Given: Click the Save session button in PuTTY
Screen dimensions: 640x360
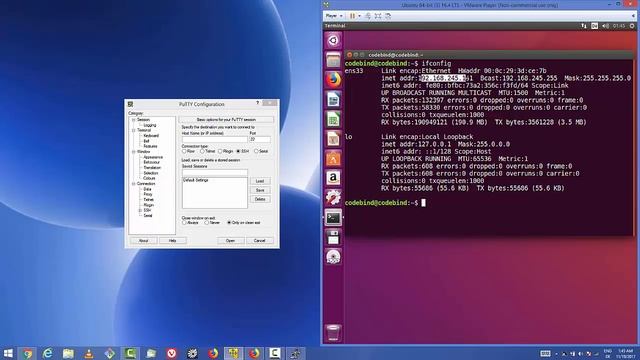Looking at the screenshot, I should pyautogui.click(x=260, y=190).
